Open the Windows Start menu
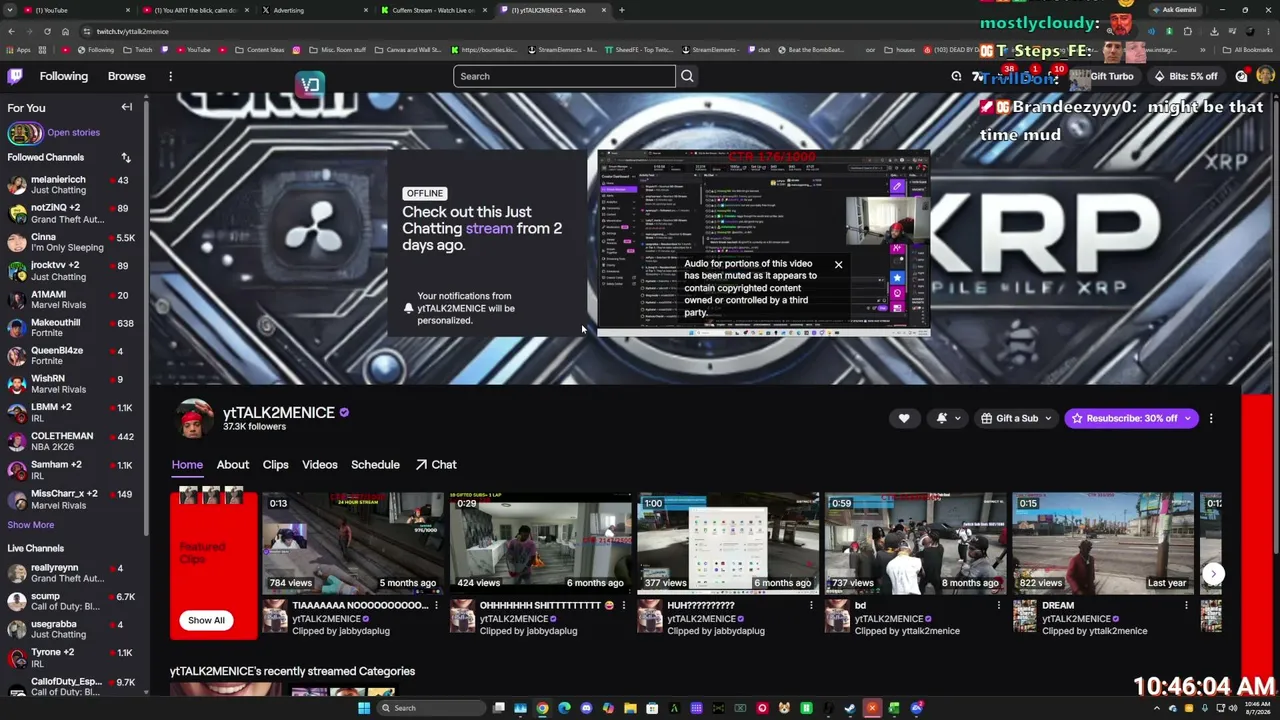Viewport: 1280px width, 720px height. (x=364, y=708)
